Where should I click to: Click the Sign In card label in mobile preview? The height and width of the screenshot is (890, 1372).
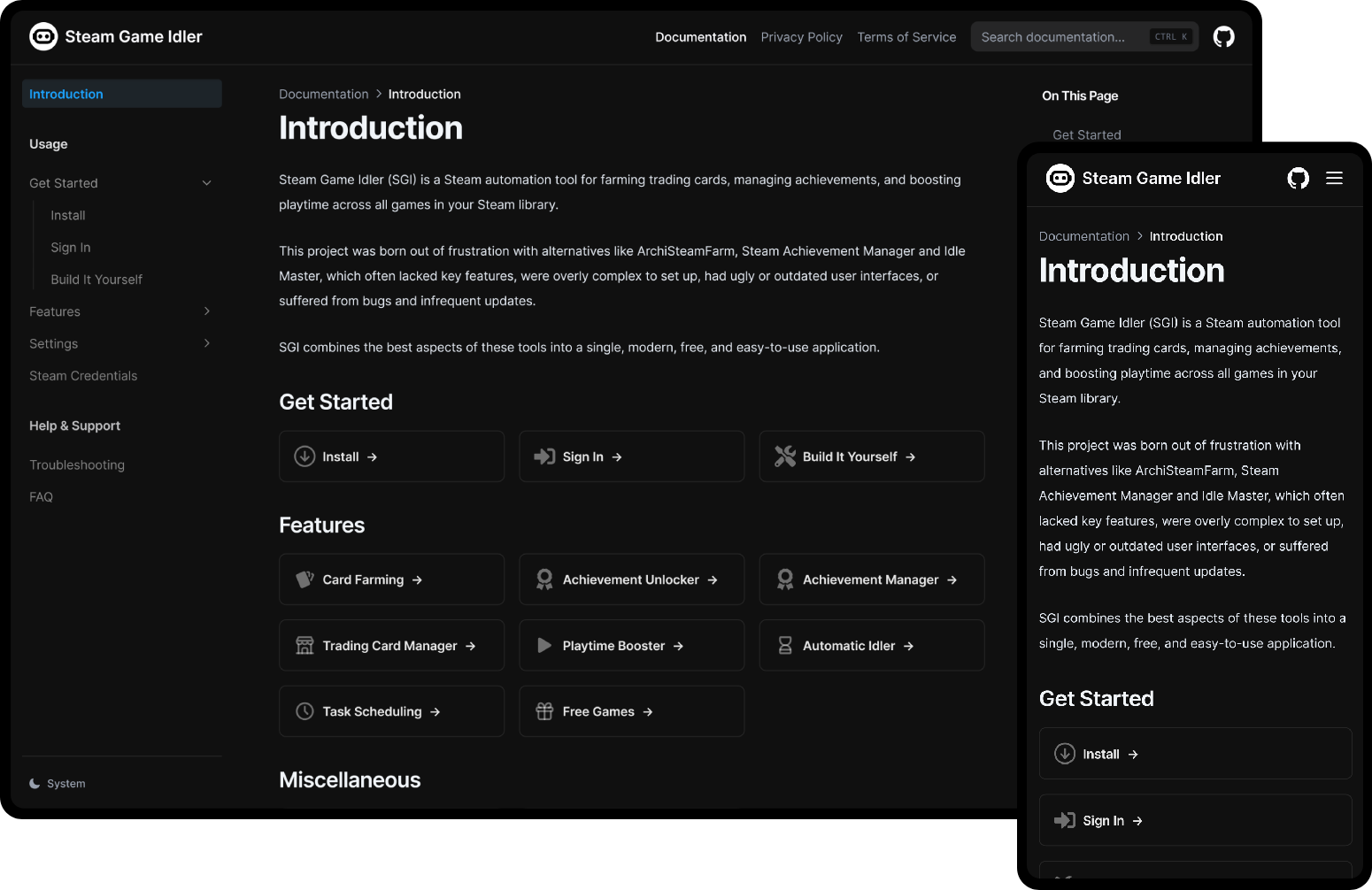1103,821
